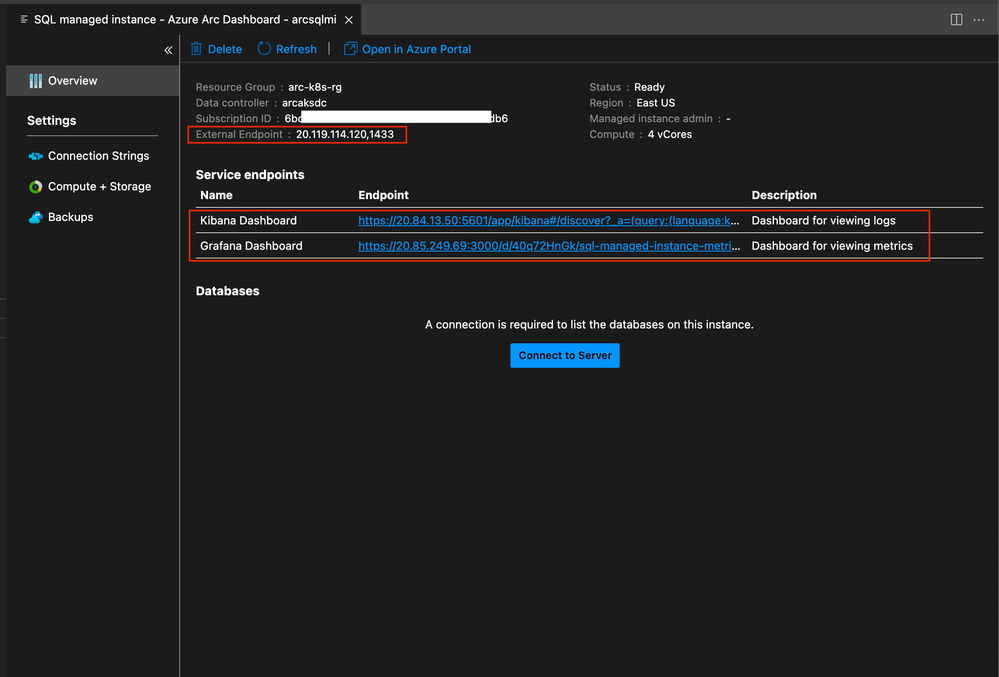The height and width of the screenshot is (677, 999).
Task: Click the Endpoint column header
Action: 384,195
